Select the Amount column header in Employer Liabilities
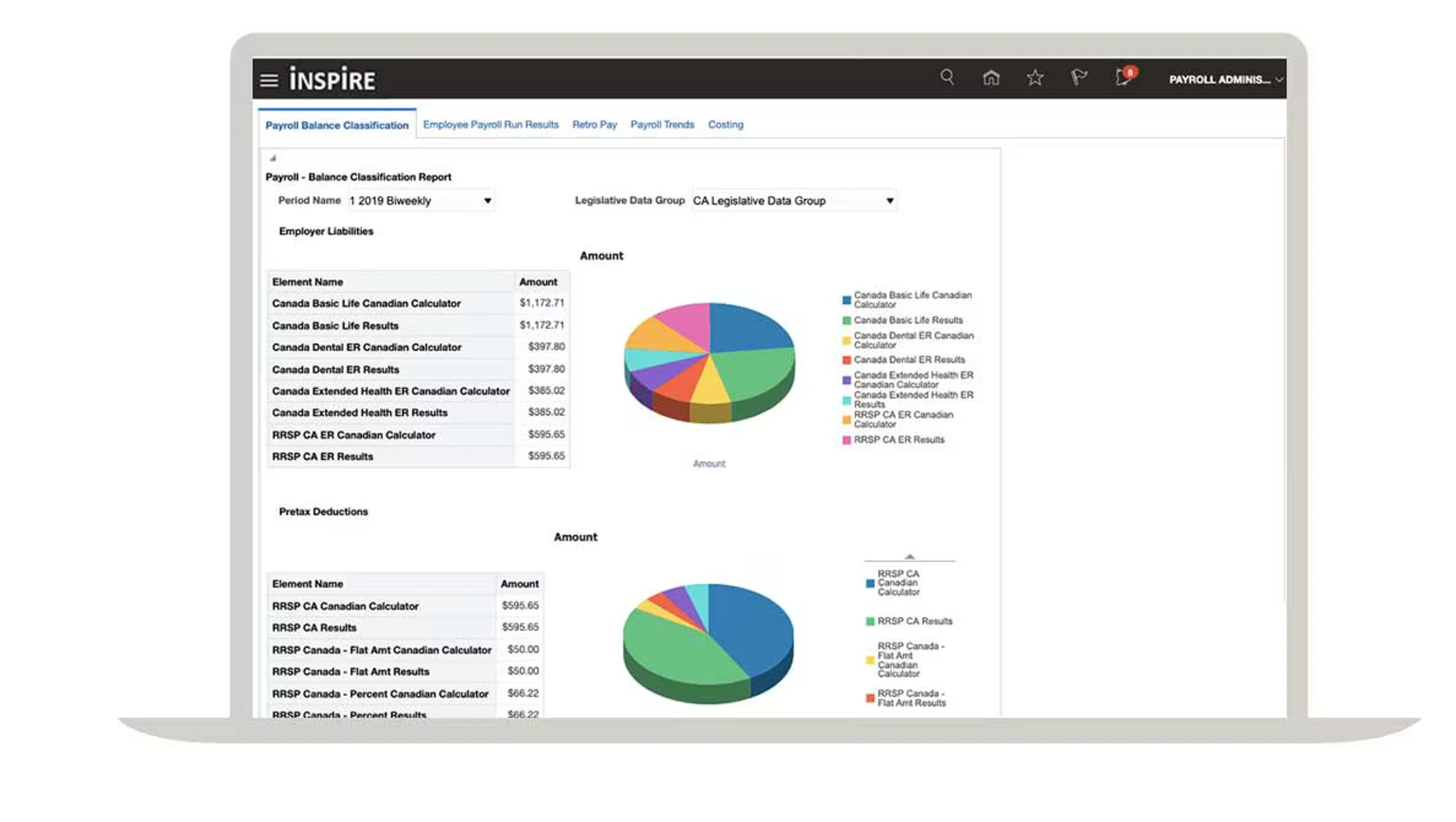 pos(538,282)
